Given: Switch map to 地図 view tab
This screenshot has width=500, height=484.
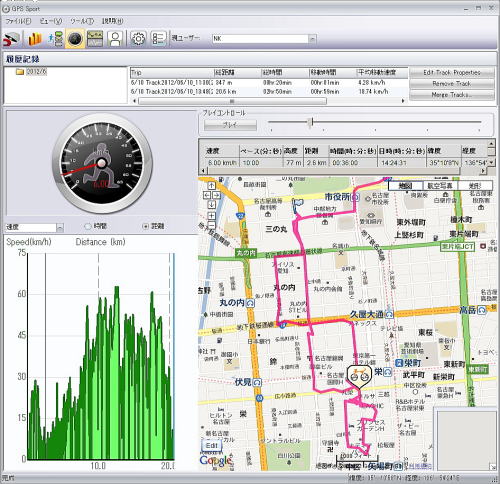Looking at the screenshot, I should (x=406, y=186).
